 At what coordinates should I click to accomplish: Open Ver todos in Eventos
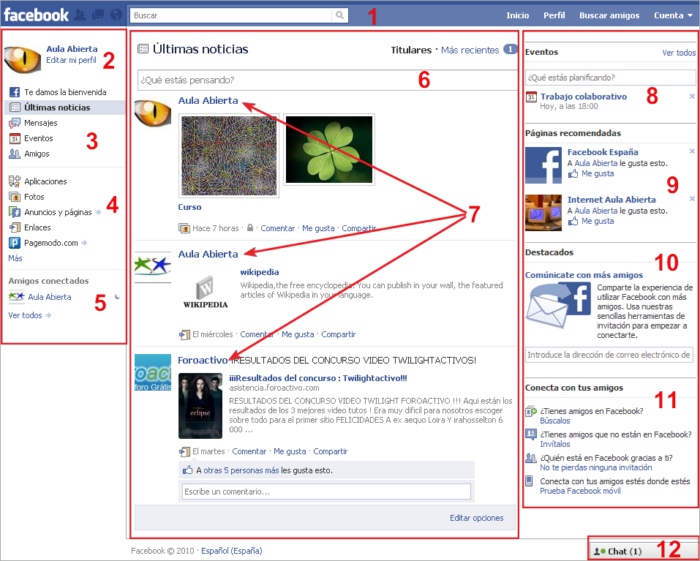click(x=678, y=53)
